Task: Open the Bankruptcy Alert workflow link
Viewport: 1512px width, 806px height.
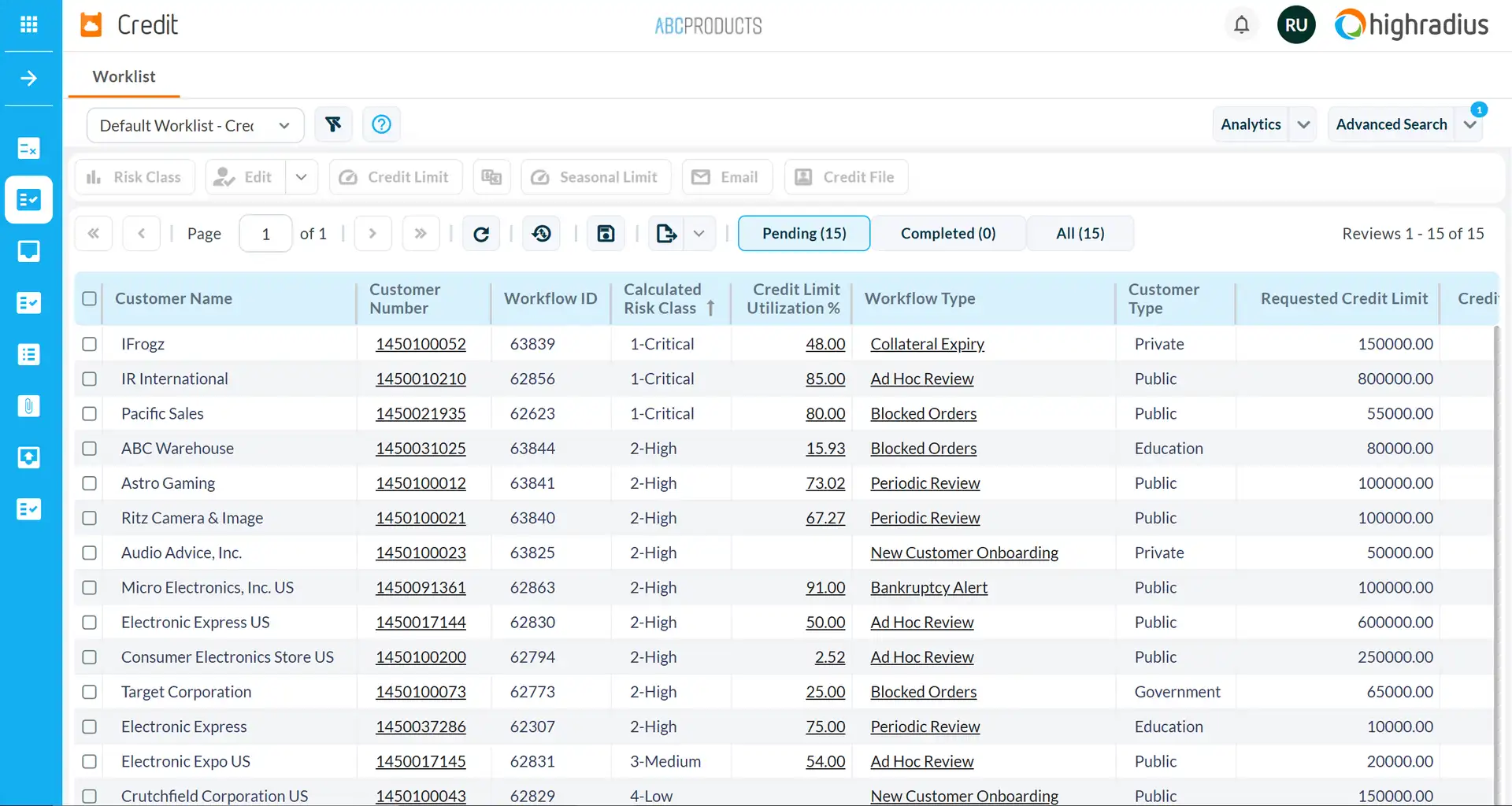Action: click(929, 587)
